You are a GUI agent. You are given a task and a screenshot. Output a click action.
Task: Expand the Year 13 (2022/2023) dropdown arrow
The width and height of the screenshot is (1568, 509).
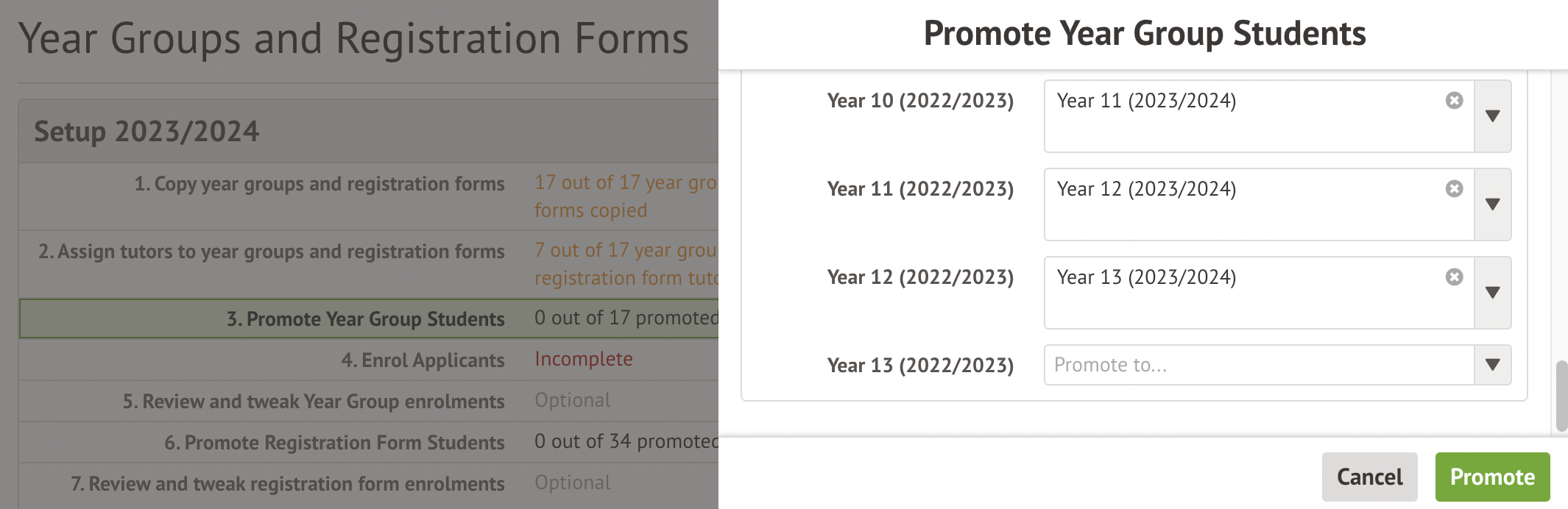(x=1492, y=365)
